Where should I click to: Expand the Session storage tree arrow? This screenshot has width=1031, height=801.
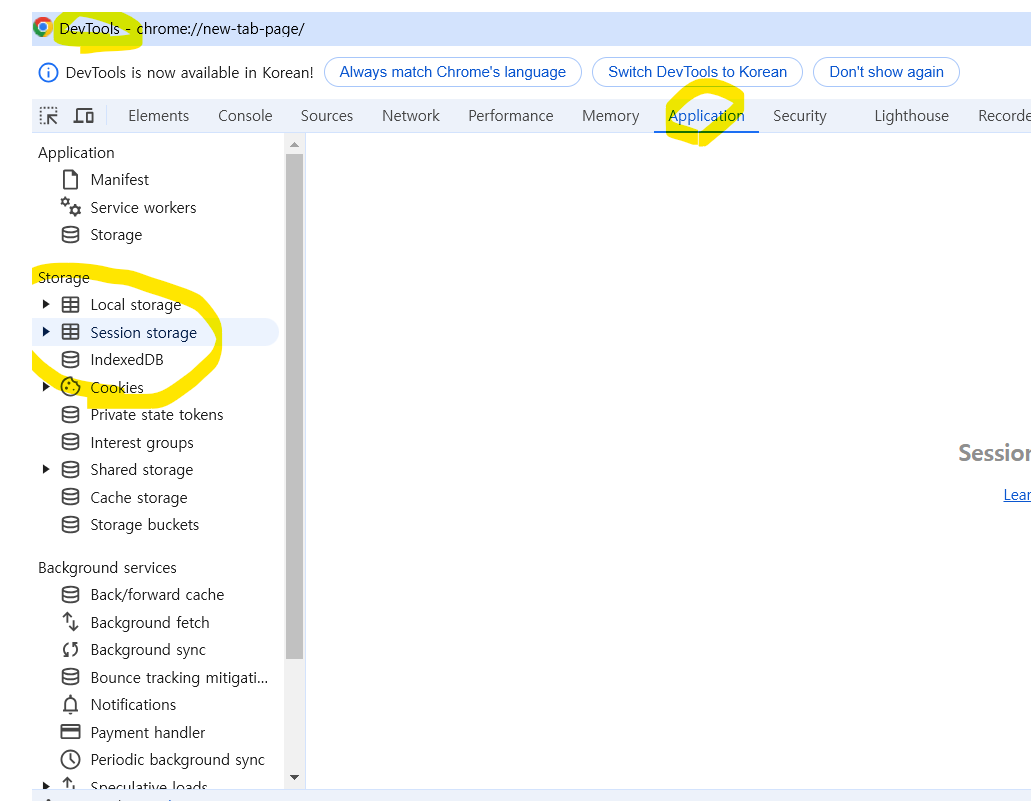pos(46,332)
